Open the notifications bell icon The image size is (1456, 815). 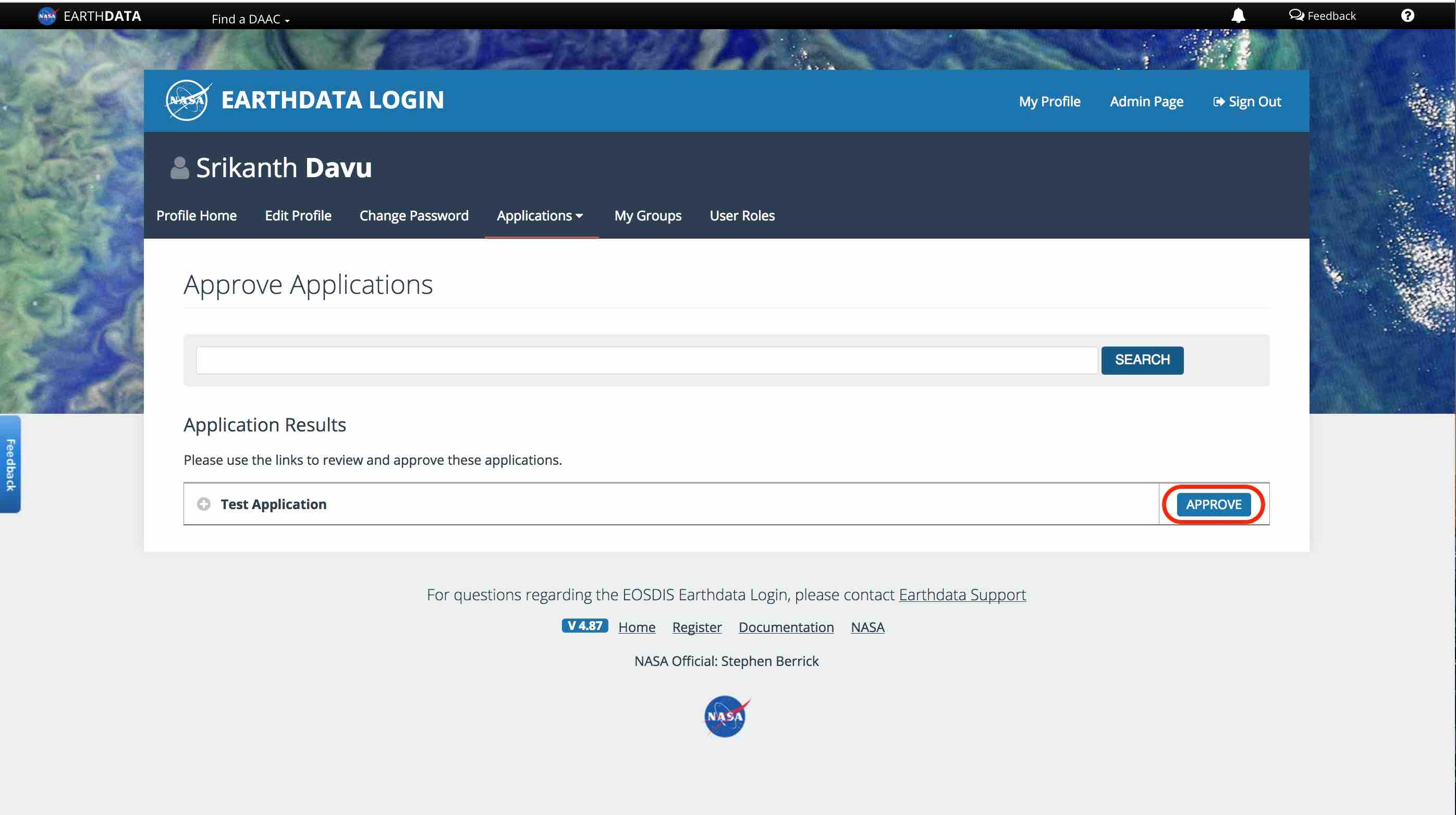1238,15
